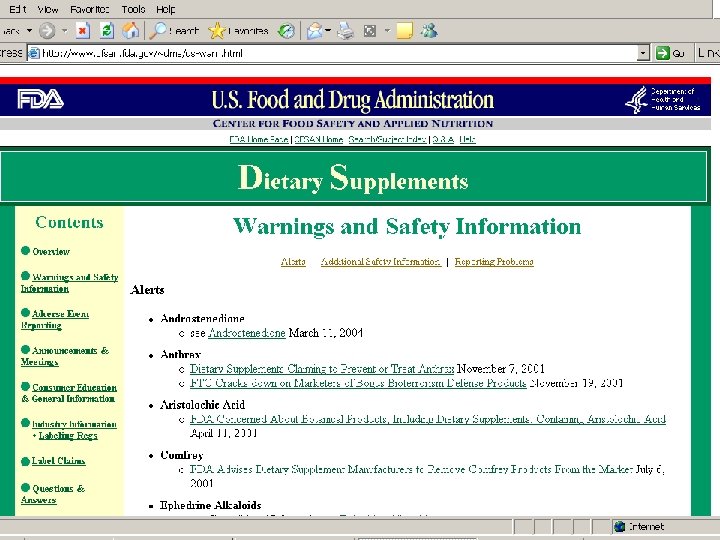The height and width of the screenshot is (540, 720).
Task: Open the Mail button dropdown arrow
Action: pyautogui.click(x=328, y=31)
